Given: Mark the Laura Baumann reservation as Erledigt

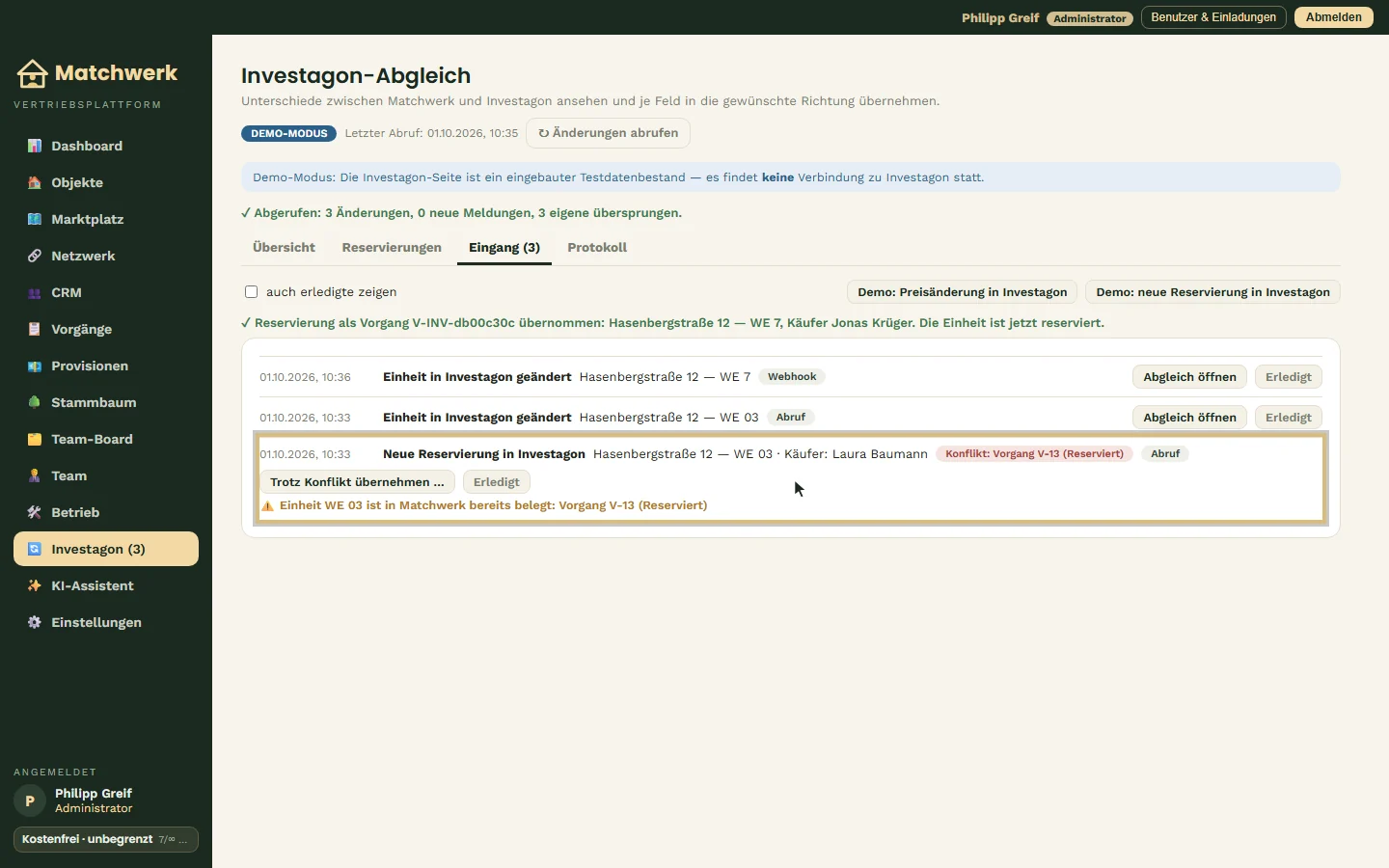Looking at the screenshot, I should point(496,482).
